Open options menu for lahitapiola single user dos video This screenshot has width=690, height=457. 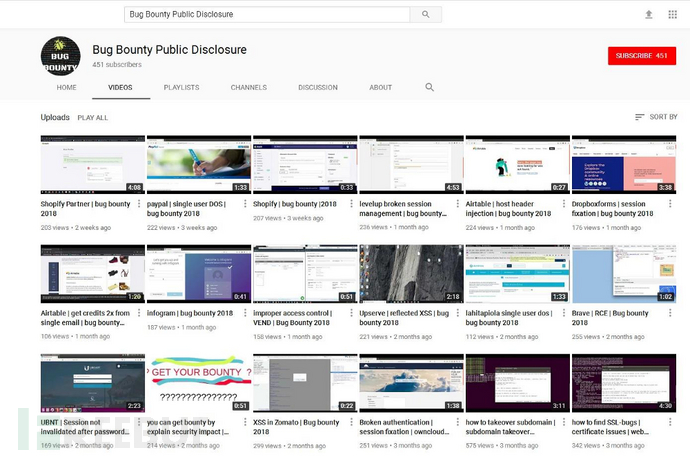564,313
